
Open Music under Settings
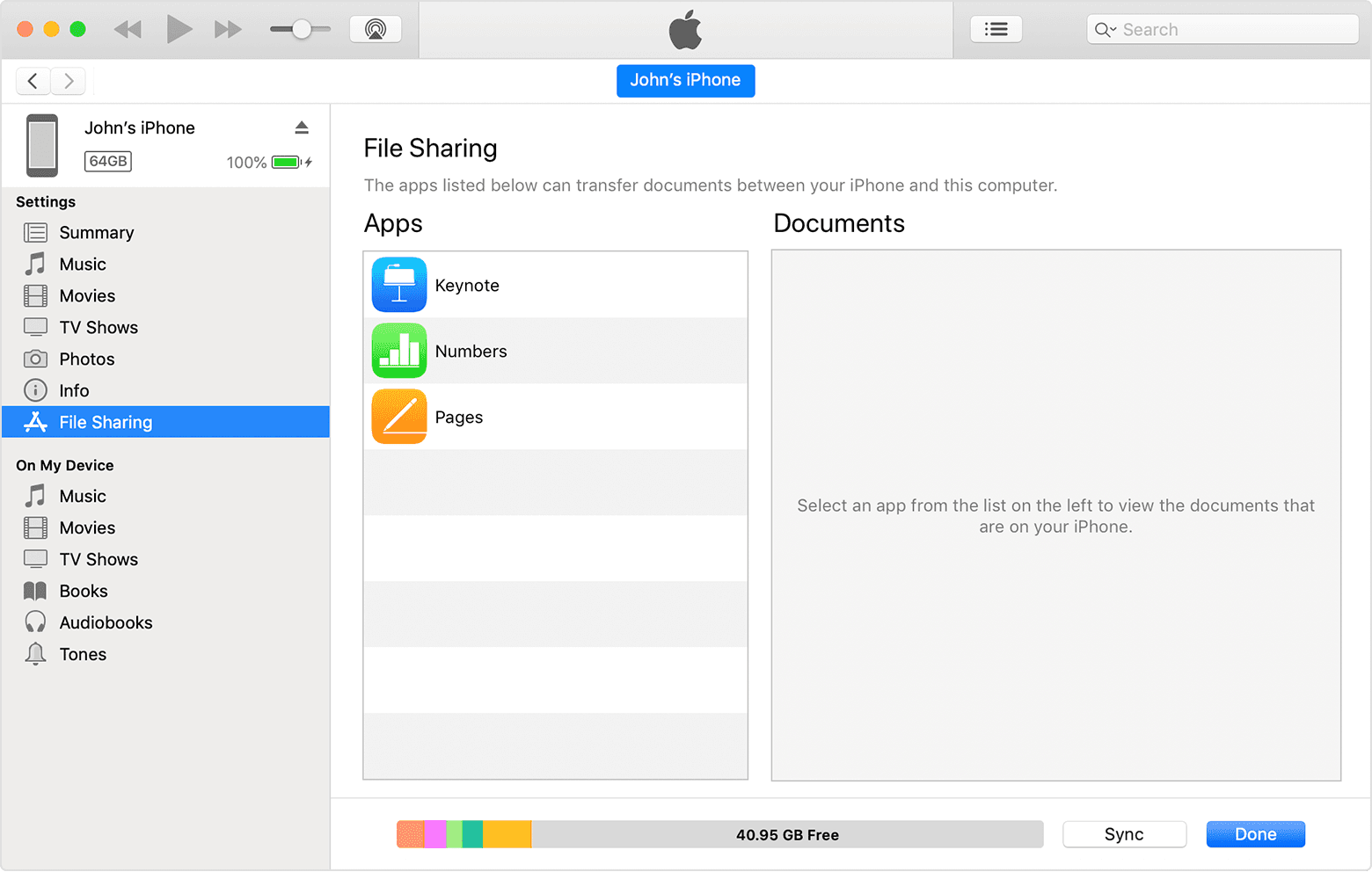(84, 264)
